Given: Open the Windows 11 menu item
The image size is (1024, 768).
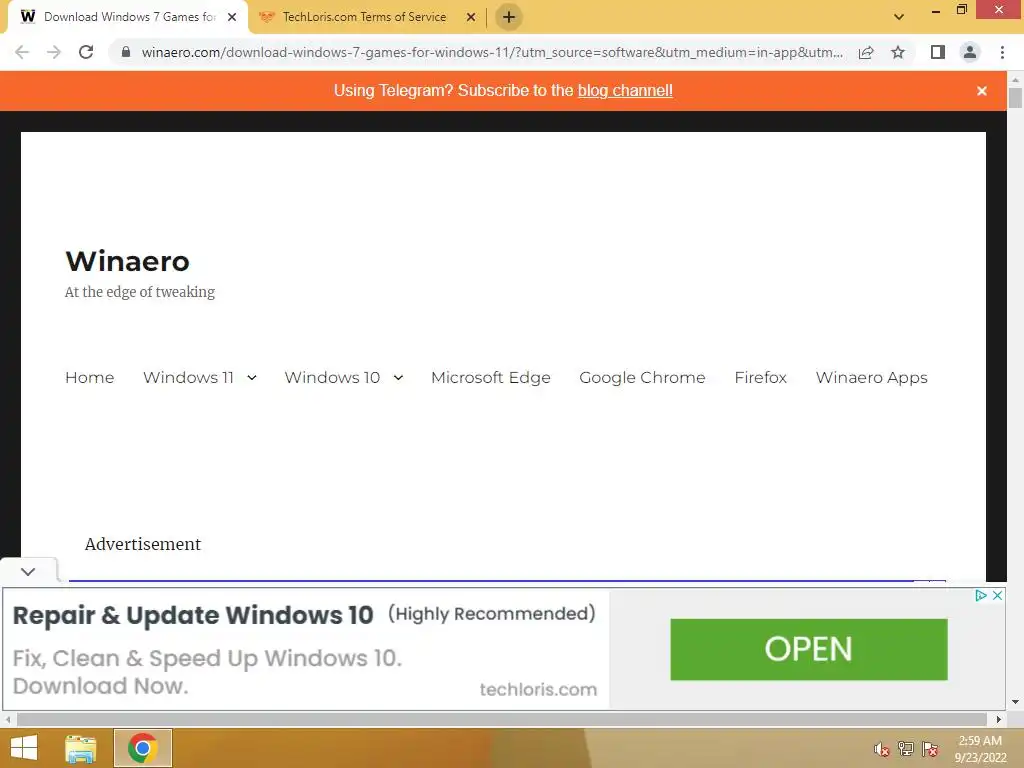Looking at the screenshot, I should click(188, 377).
